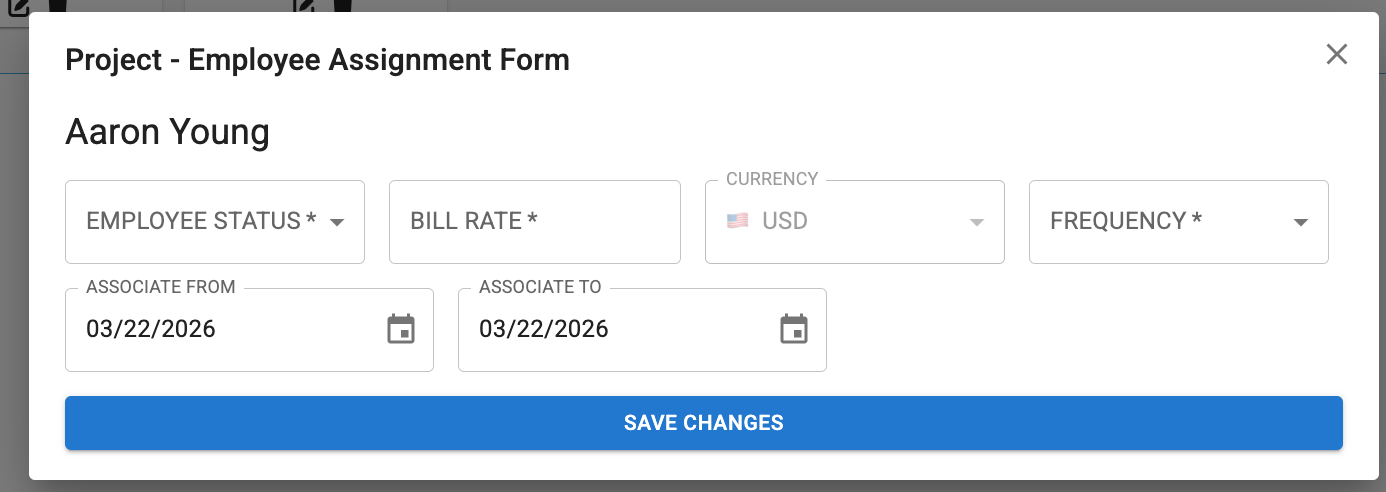Expand the Employee Status dropdown arrow
This screenshot has width=1386, height=492.
tap(337, 222)
